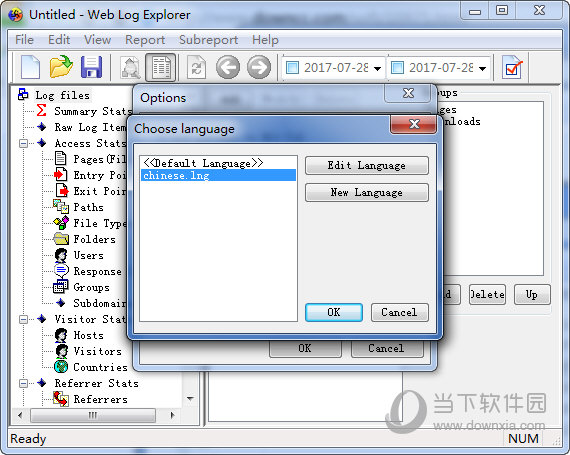This screenshot has width=570, height=455.
Task: Open log file with folder icon
Action: 61,67
